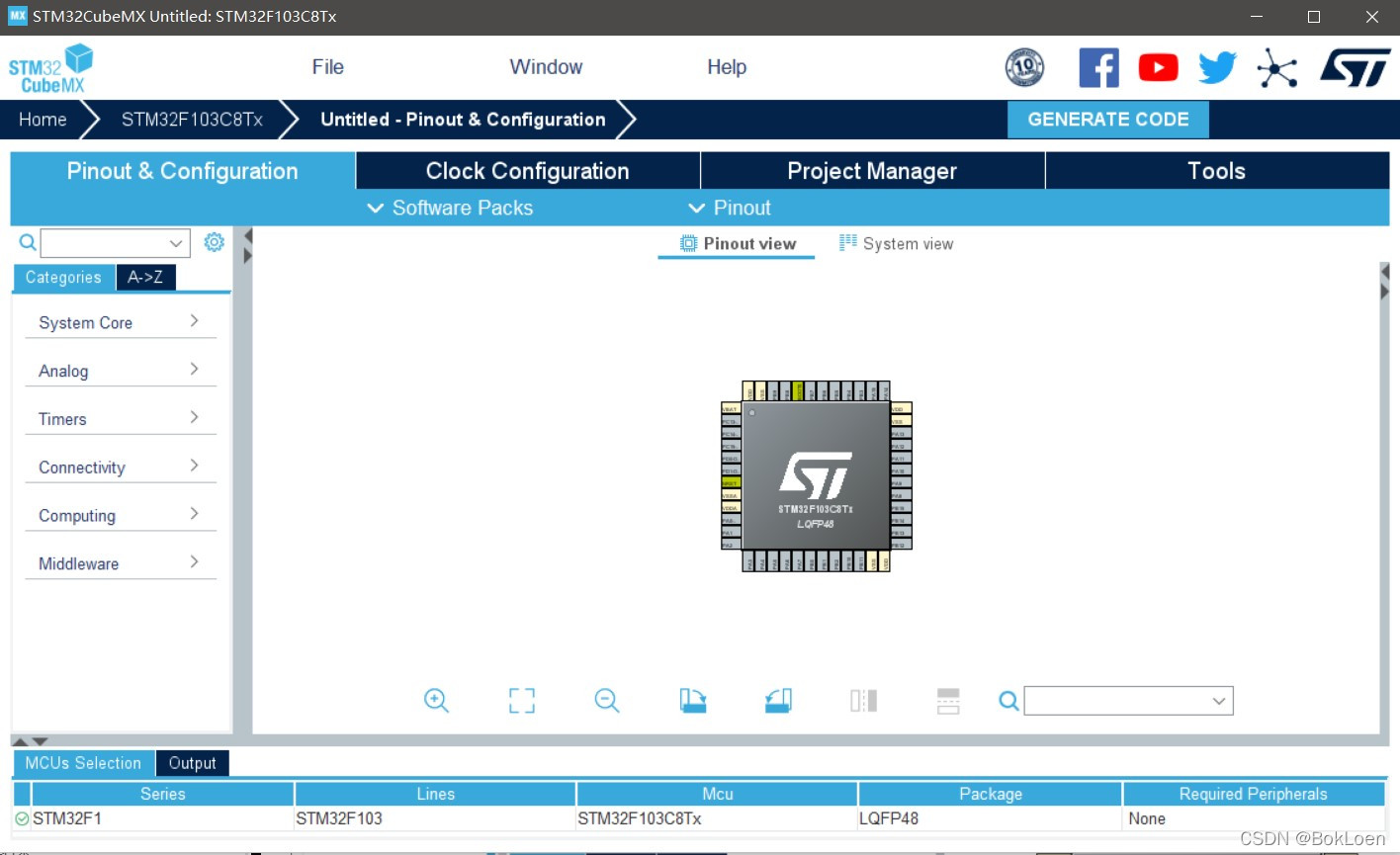The image size is (1400, 855).
Task: Select the Categories tab
Action: (x=63, y=278)
